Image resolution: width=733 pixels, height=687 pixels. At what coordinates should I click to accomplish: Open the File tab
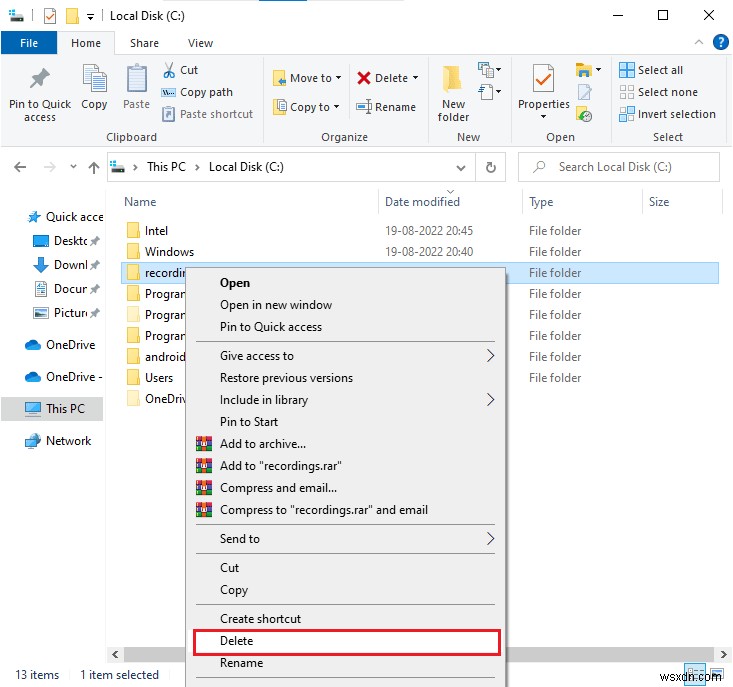tap(29, 43)
